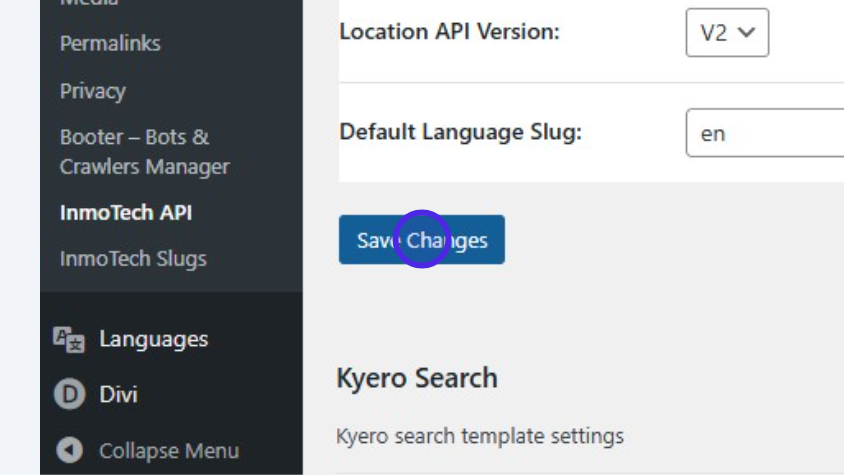844x475 pixels.
Task: Open the Privacy settings page
Action: (x=93, y=91)
